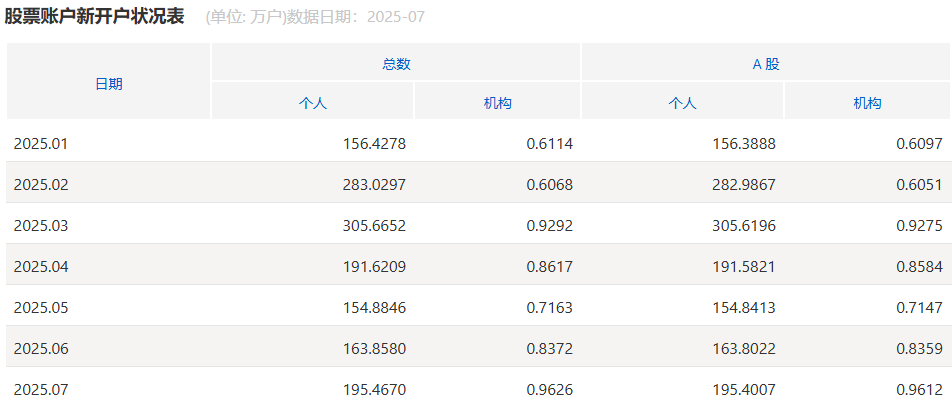Image resolution: width=952 pixels, height=403 pixels.
Task: Pick the cell reading 0.9275
Action: 920,226
